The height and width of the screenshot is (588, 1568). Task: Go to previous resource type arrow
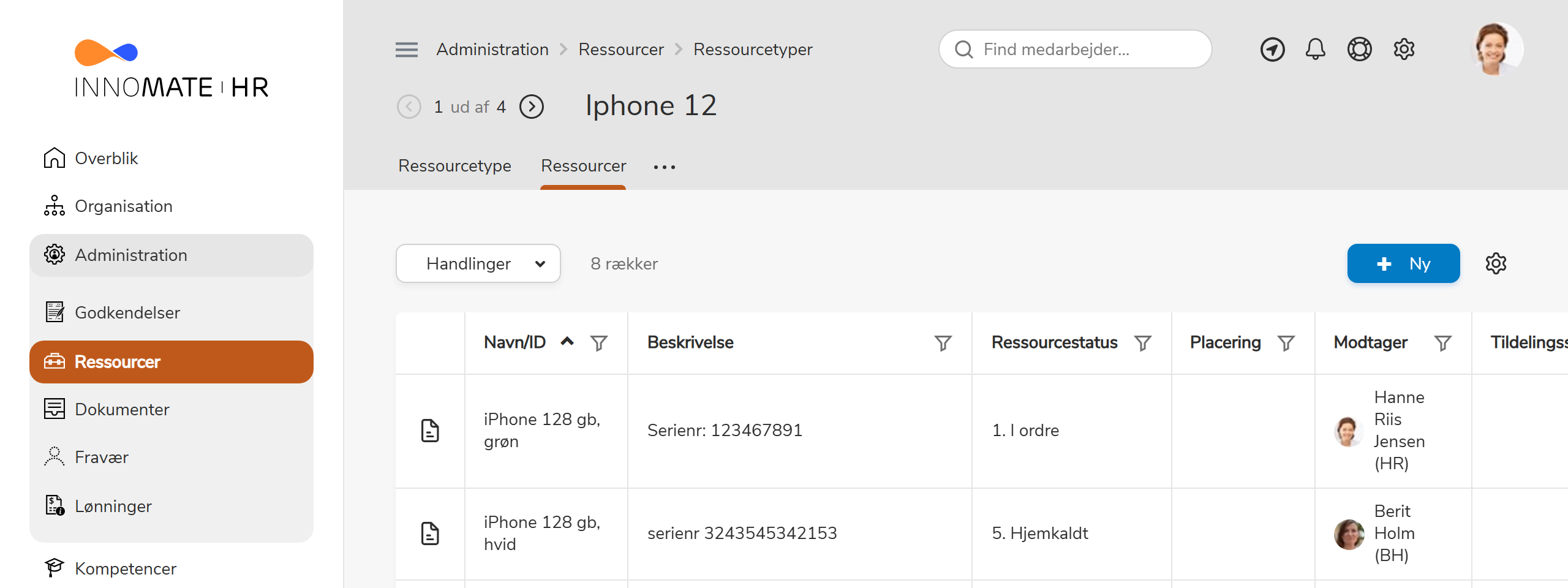409,107
